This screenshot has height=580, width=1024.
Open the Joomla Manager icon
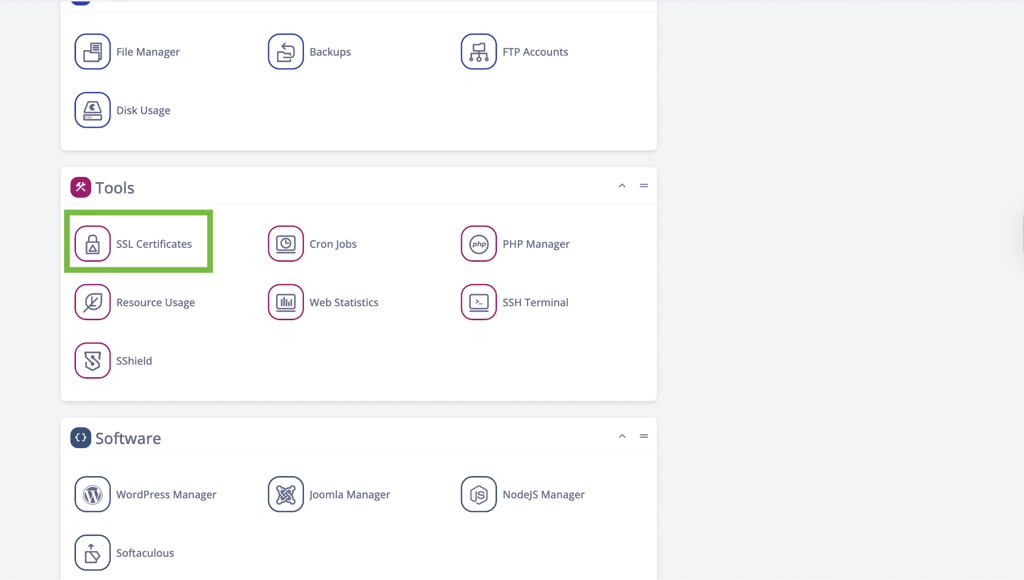pos(285,494)
